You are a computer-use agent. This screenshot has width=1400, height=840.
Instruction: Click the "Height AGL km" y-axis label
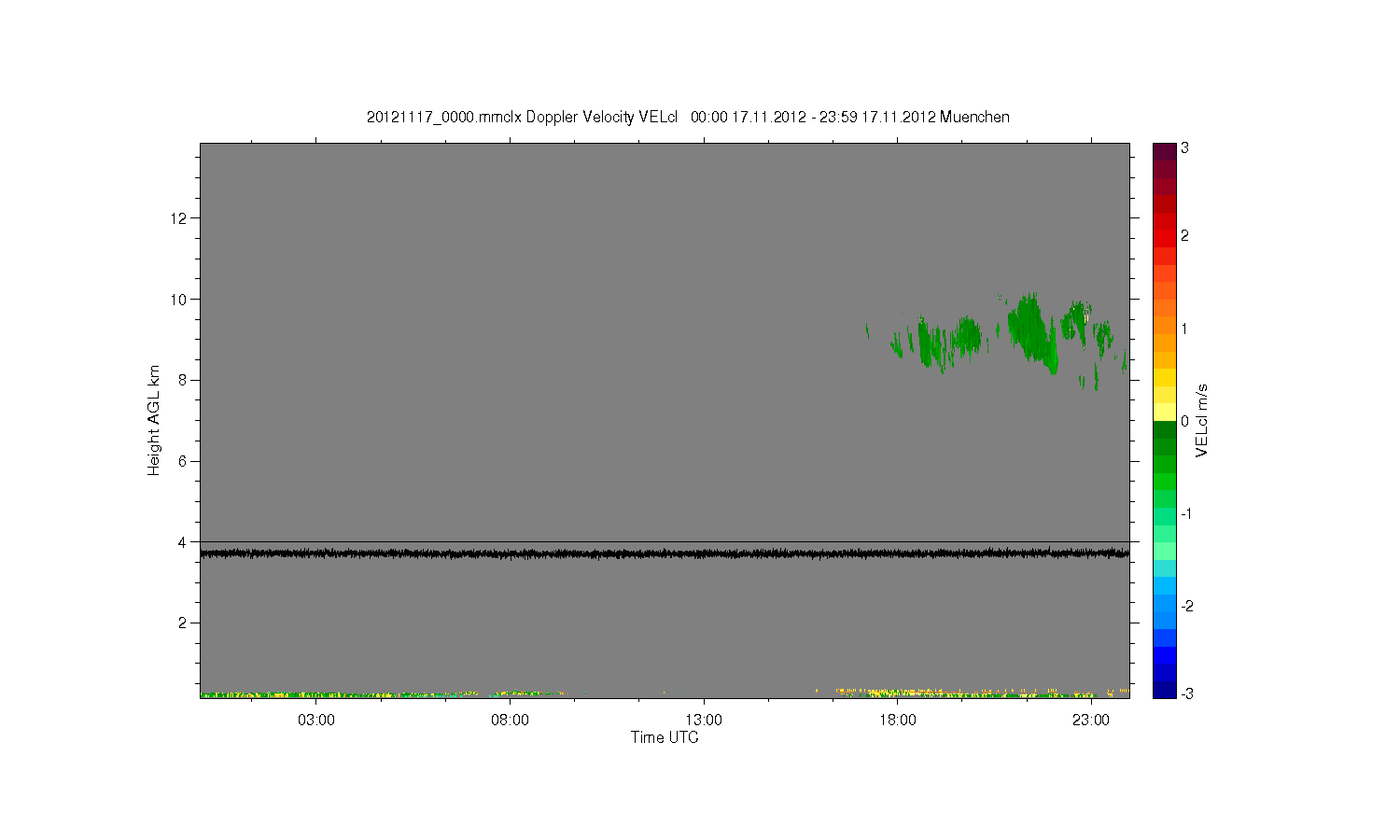154,420
